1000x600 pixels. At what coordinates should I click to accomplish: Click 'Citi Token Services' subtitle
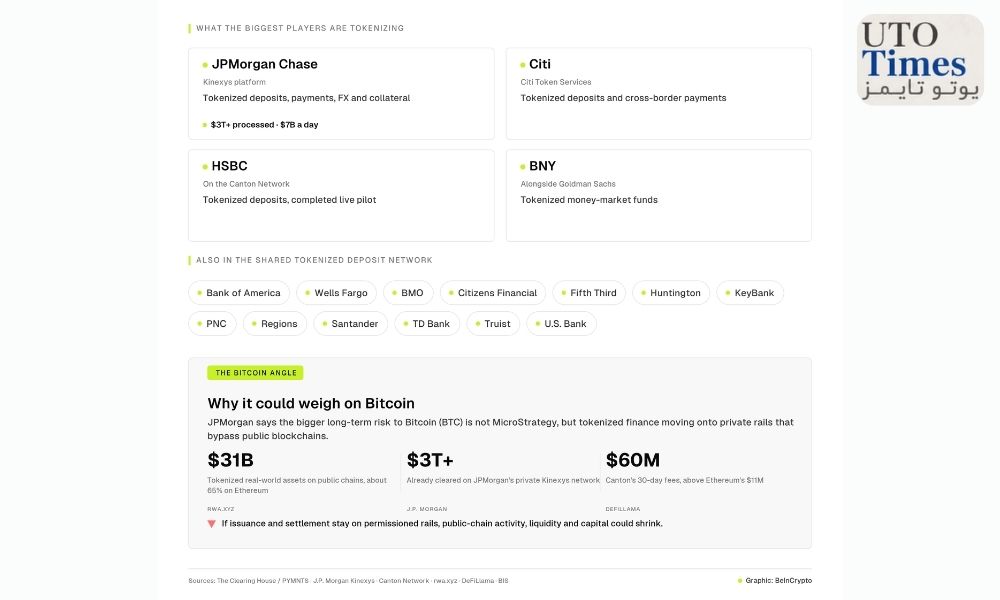tap(555, 82)
